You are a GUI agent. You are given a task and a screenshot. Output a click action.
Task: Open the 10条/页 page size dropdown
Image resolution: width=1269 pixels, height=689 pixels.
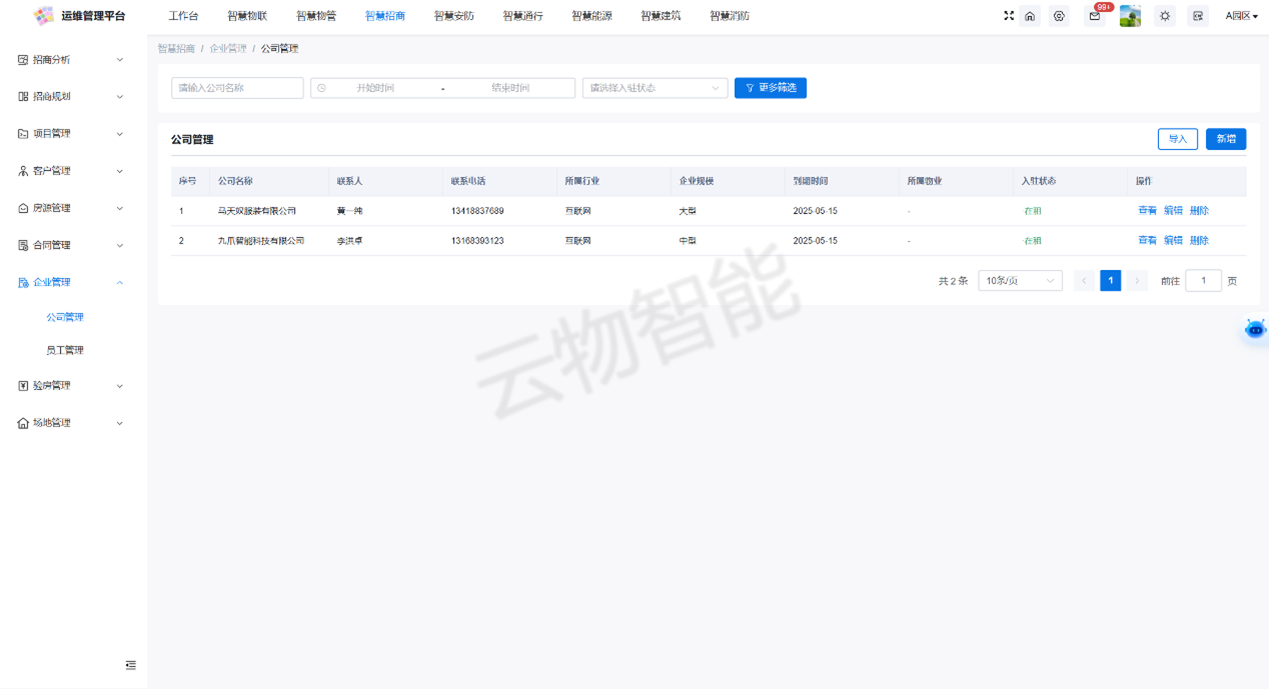(1020, 281)
